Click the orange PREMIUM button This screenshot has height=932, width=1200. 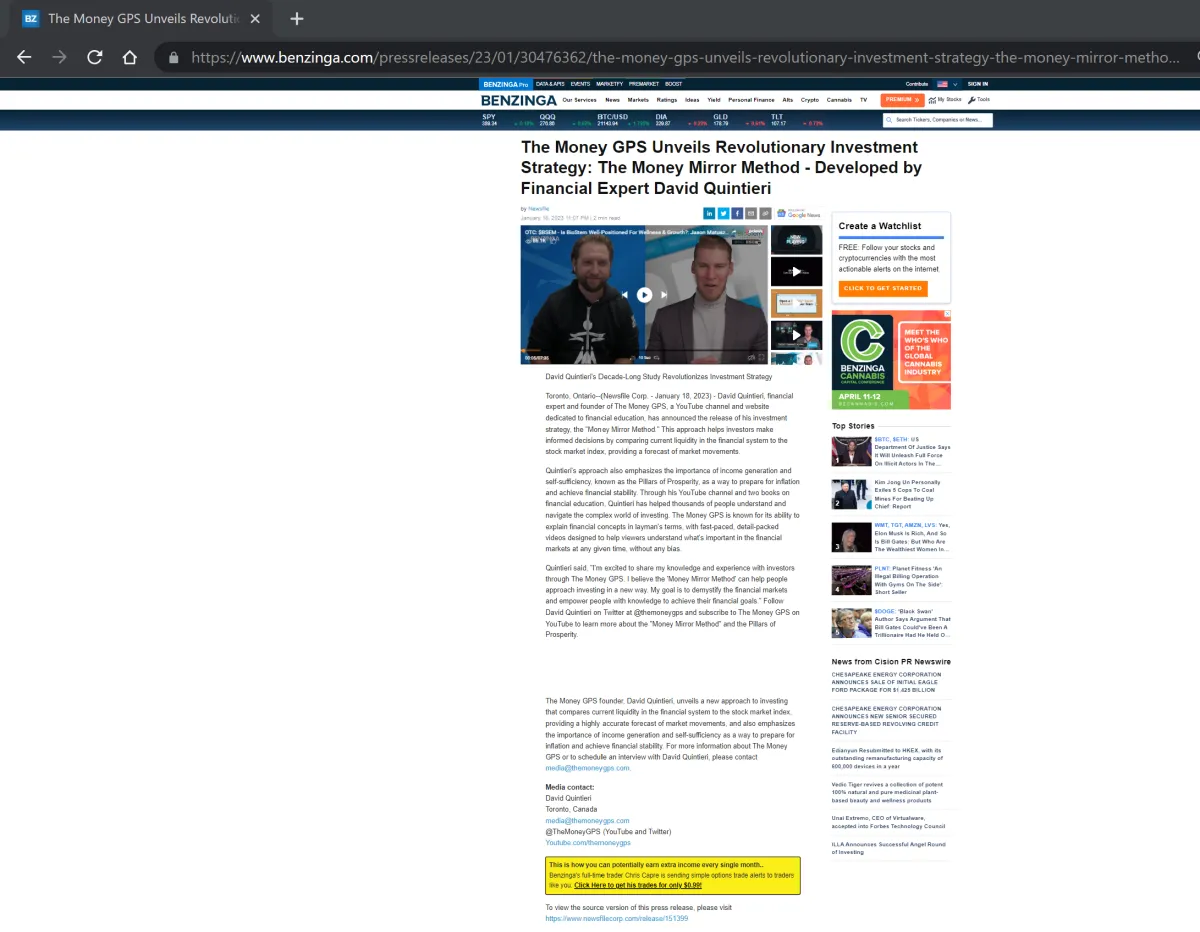tap(902, 100)
